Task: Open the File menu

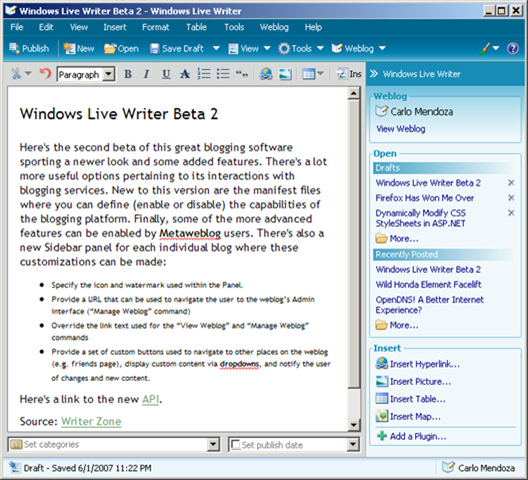Action: (17, 27)
